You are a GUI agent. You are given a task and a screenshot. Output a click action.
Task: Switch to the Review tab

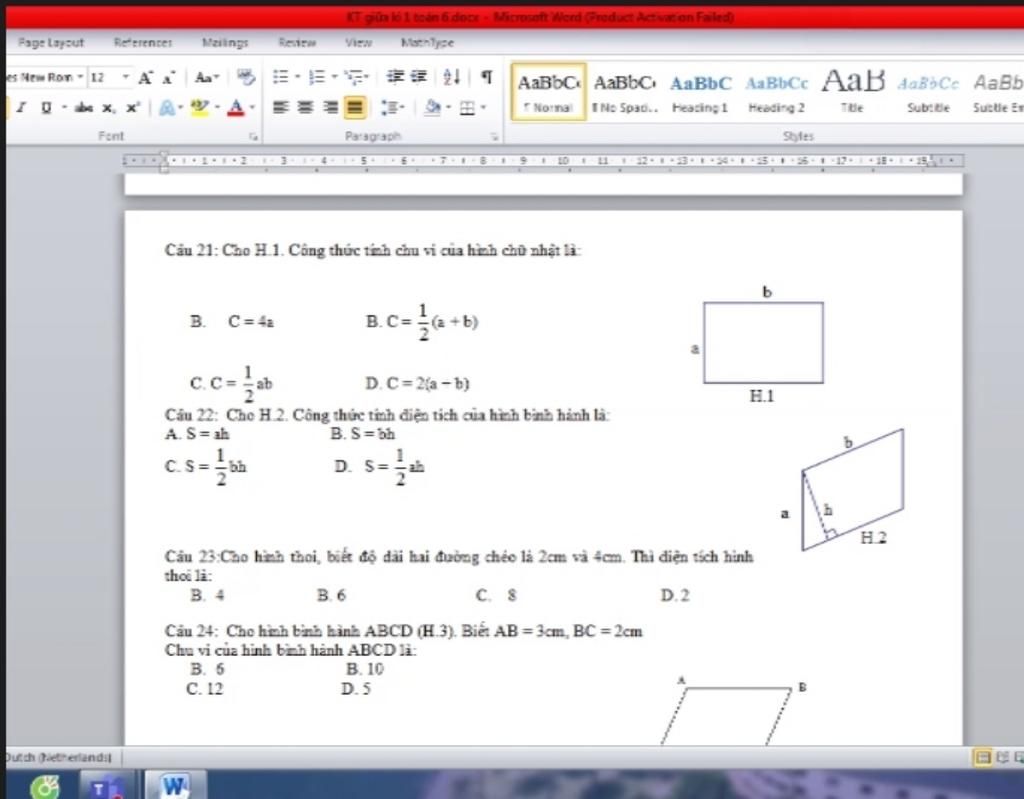pyautogui.click(x=297, y=42)
